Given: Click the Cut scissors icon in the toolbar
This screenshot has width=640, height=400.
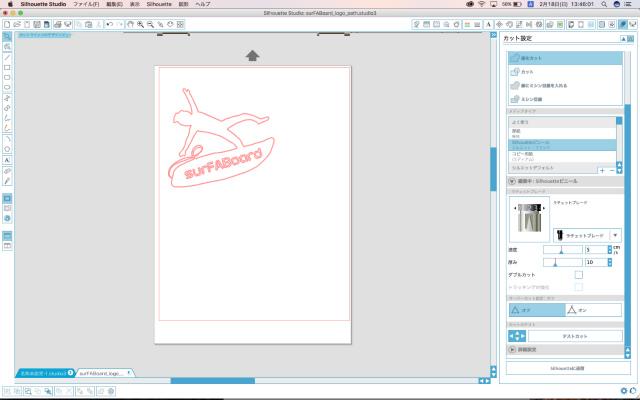Looking at the screenshot, I should coord(98,24).
